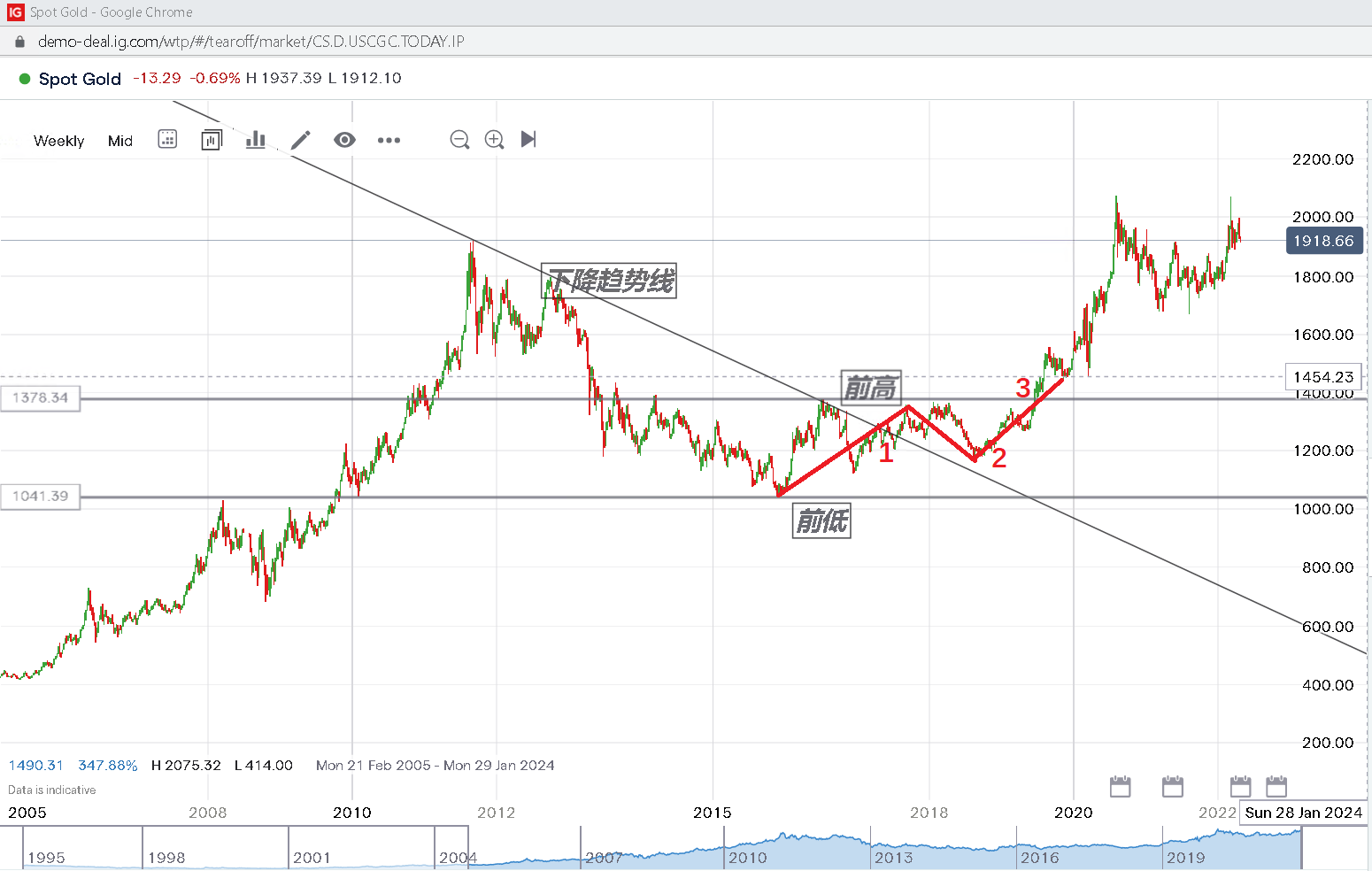This screenshot has width=1372, height=871.
Task: Click the 1454.23 price axis label
Action: pyautogui.click(x=1323, y=377)
